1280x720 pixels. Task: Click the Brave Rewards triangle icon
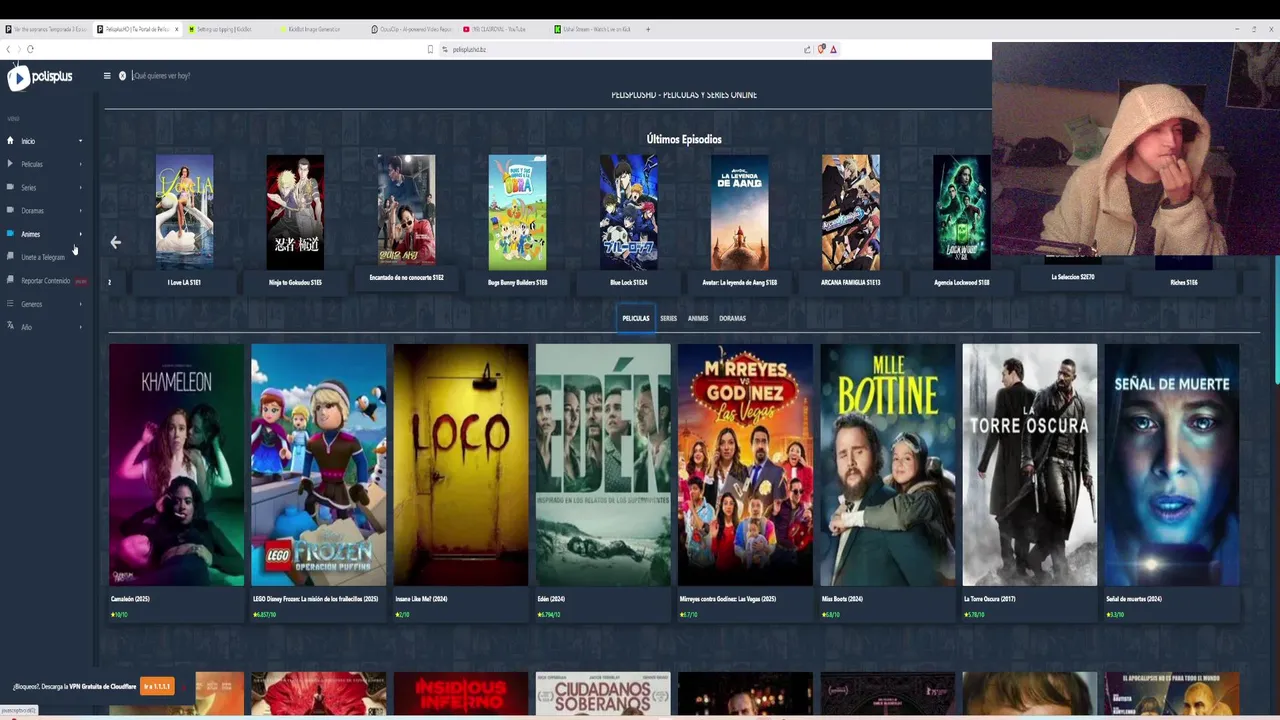click(x=833, y=49)
